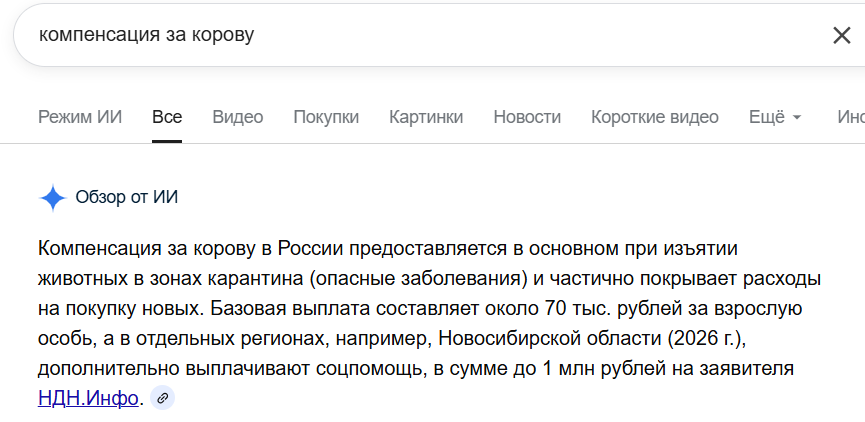The height and width of the screenshot is (422, 865).
Task: Expand the Ещё dropdown arrow
Action: 797,118
